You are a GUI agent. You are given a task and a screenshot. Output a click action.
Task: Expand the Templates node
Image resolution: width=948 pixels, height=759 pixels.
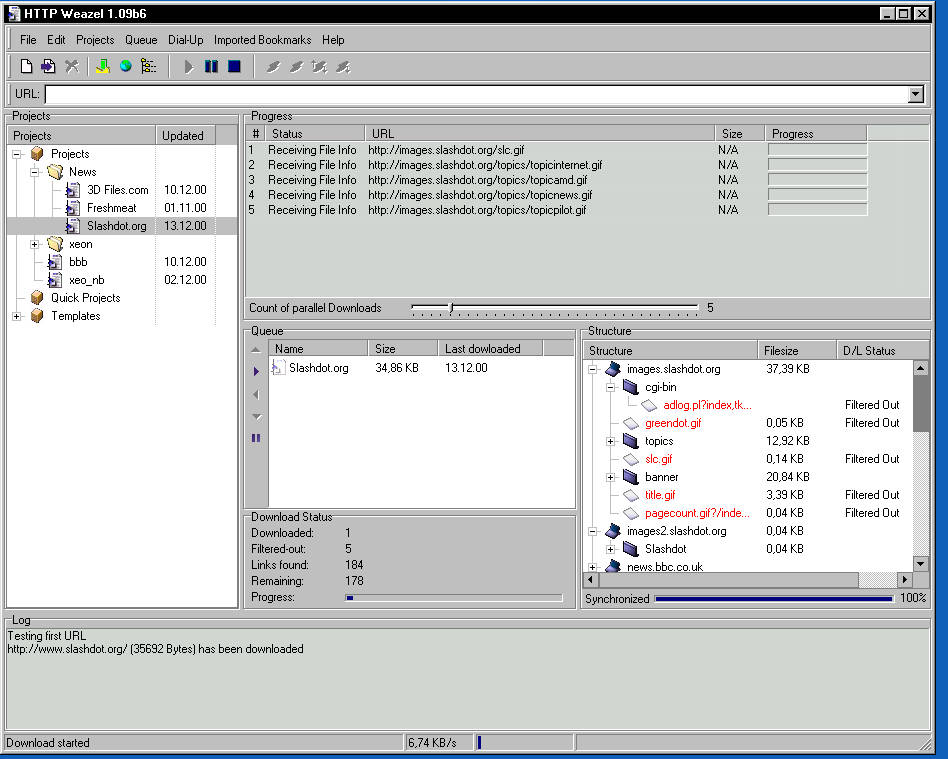(x=16, y=316)
